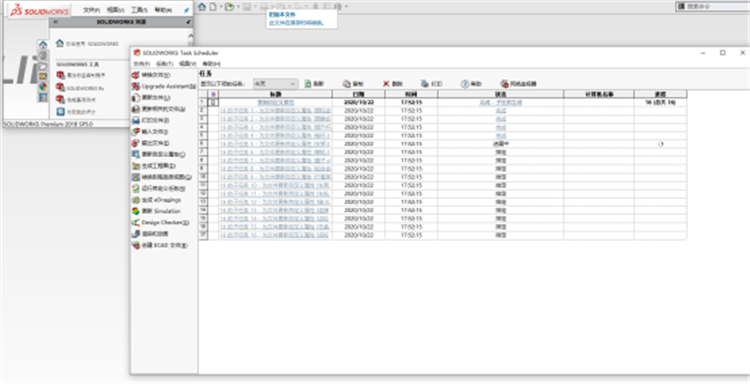Open the task display filter dropdown
The height and width of the screenshot is (384, 750).
276,84
